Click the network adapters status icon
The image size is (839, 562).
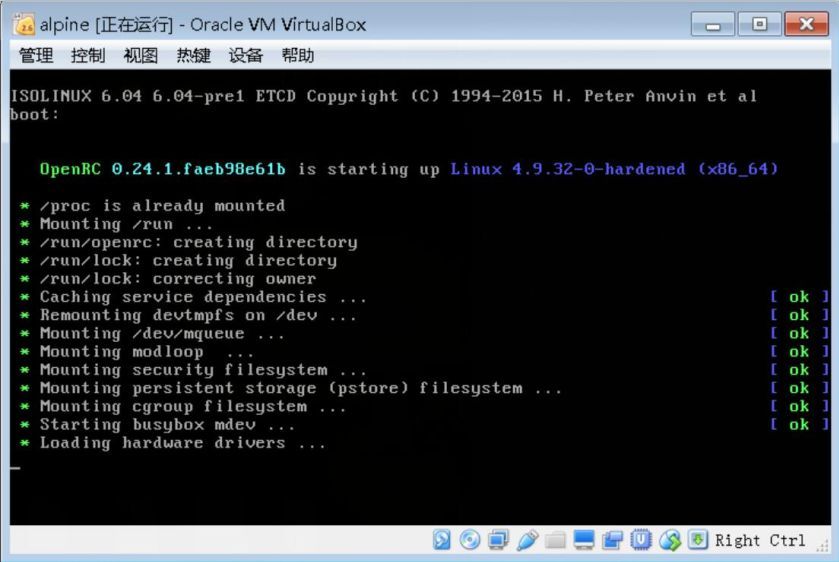pos(499,540)
